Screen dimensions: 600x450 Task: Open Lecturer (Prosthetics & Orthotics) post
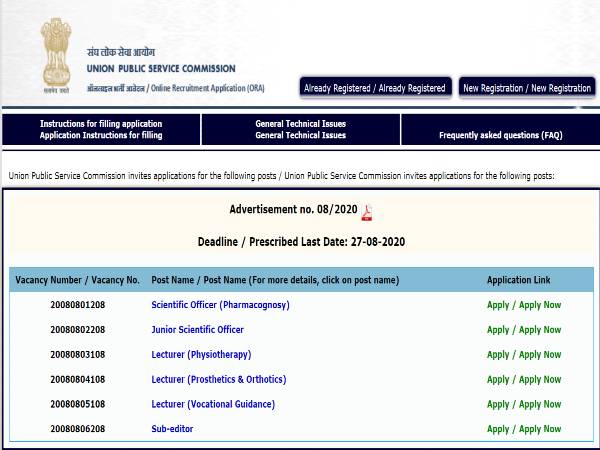coord(219,380)
